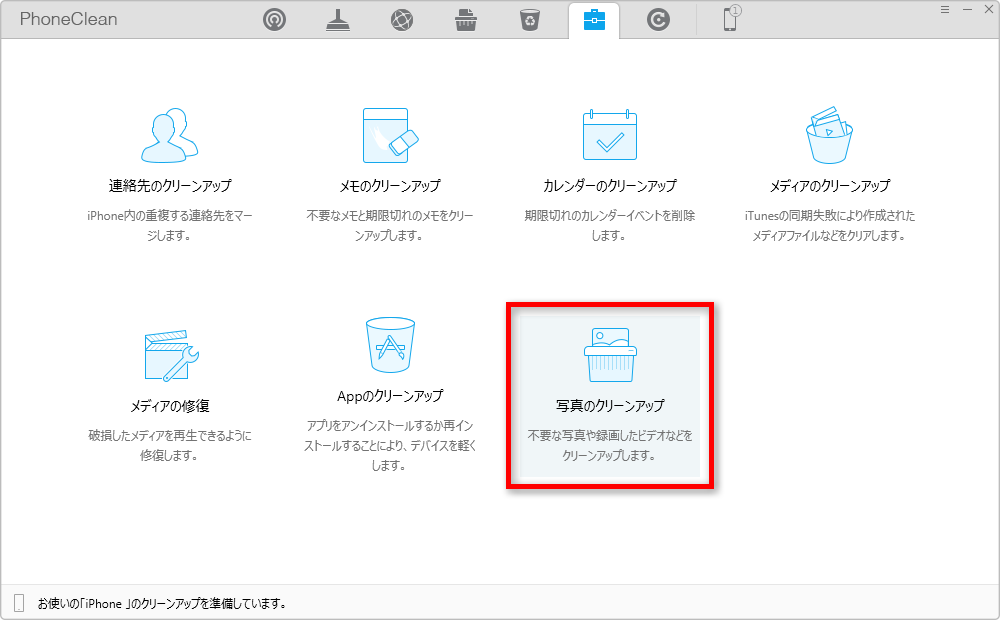Click the text 破損したメディアを再生できるように修復します
Image resolution: width=1000 pixels, height=620 pixels.
(170, 445)
